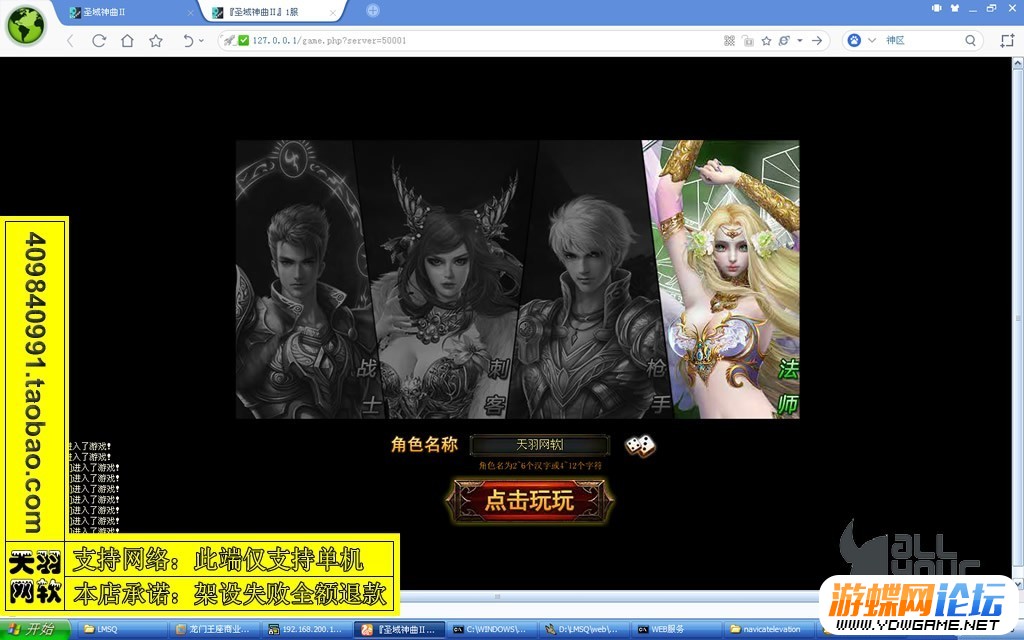Click the horizontal scrollbar under the page
The width and height of the screenshot is (1024, 640).
point(498,596)
